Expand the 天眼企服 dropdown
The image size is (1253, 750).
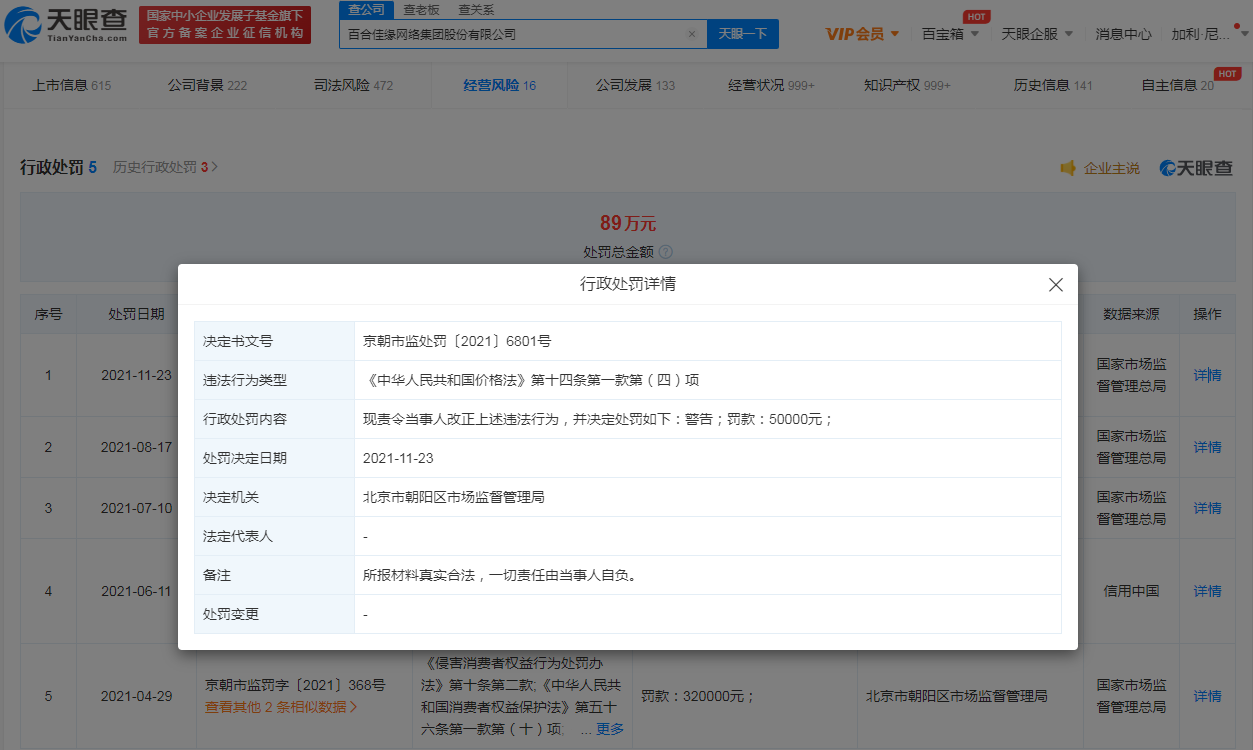(1037, 34)
